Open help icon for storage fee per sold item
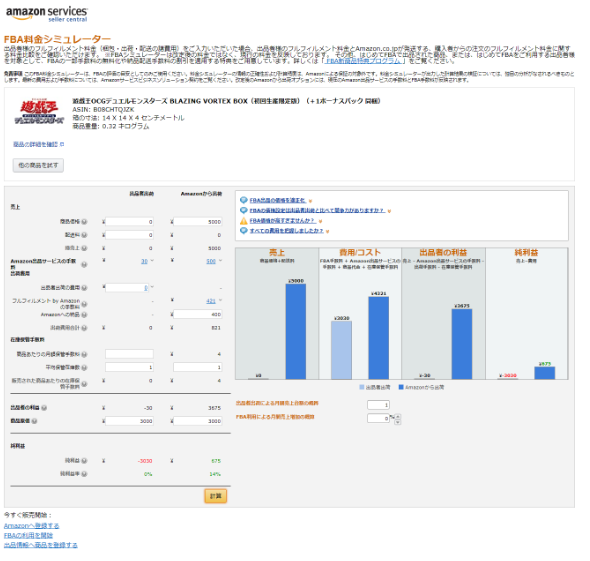The height and width of the screenshot is (561, 590). 84,384
